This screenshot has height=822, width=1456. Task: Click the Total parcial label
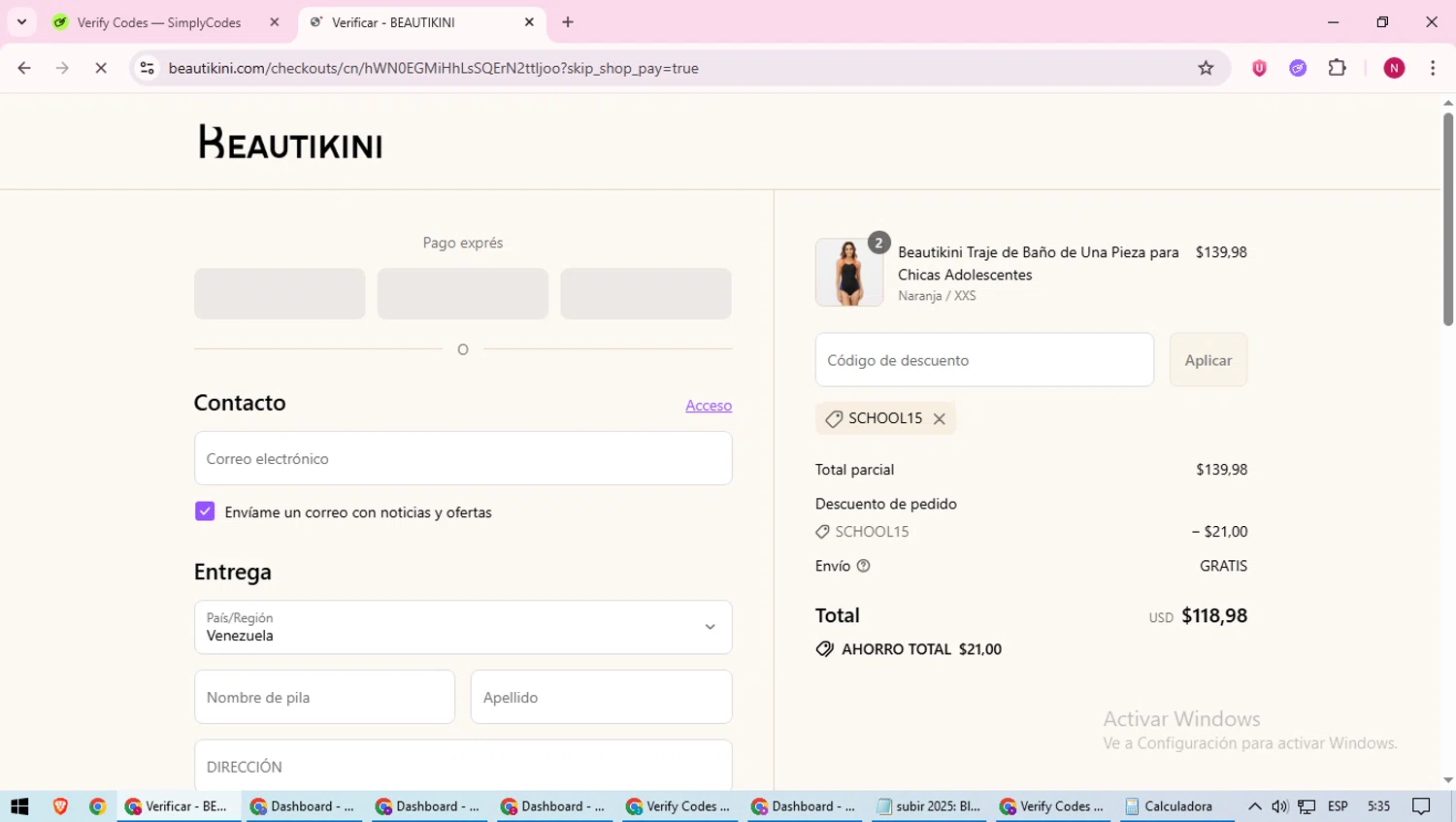854,470
